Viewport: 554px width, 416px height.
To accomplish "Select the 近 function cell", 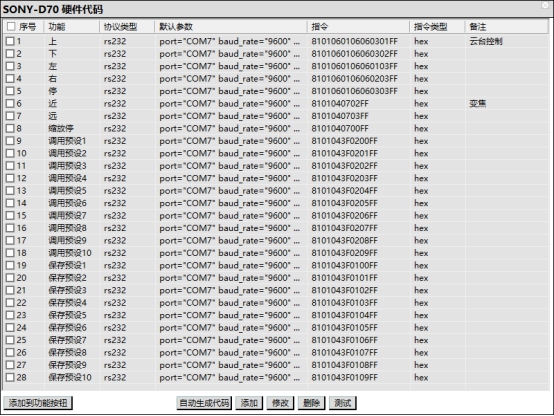I will (x=53, y=104).
